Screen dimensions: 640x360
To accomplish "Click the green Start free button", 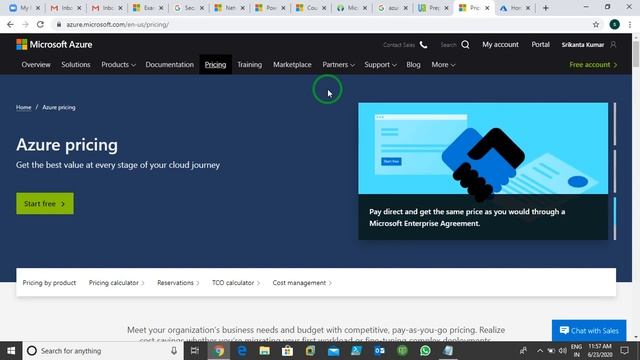I will pyautogui.click(x=45, y=203).
